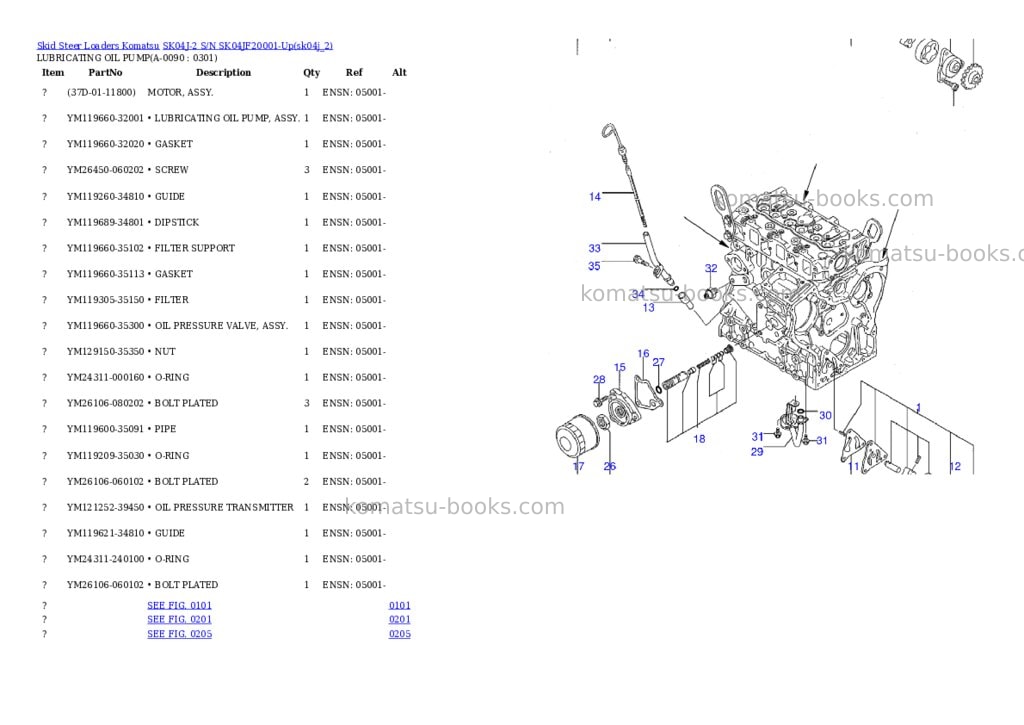The width and height of the screenshot is (1024, 725).
Task: Click callout 18 on the diagram
Action: pyautogui.click(x=699, y=439)
